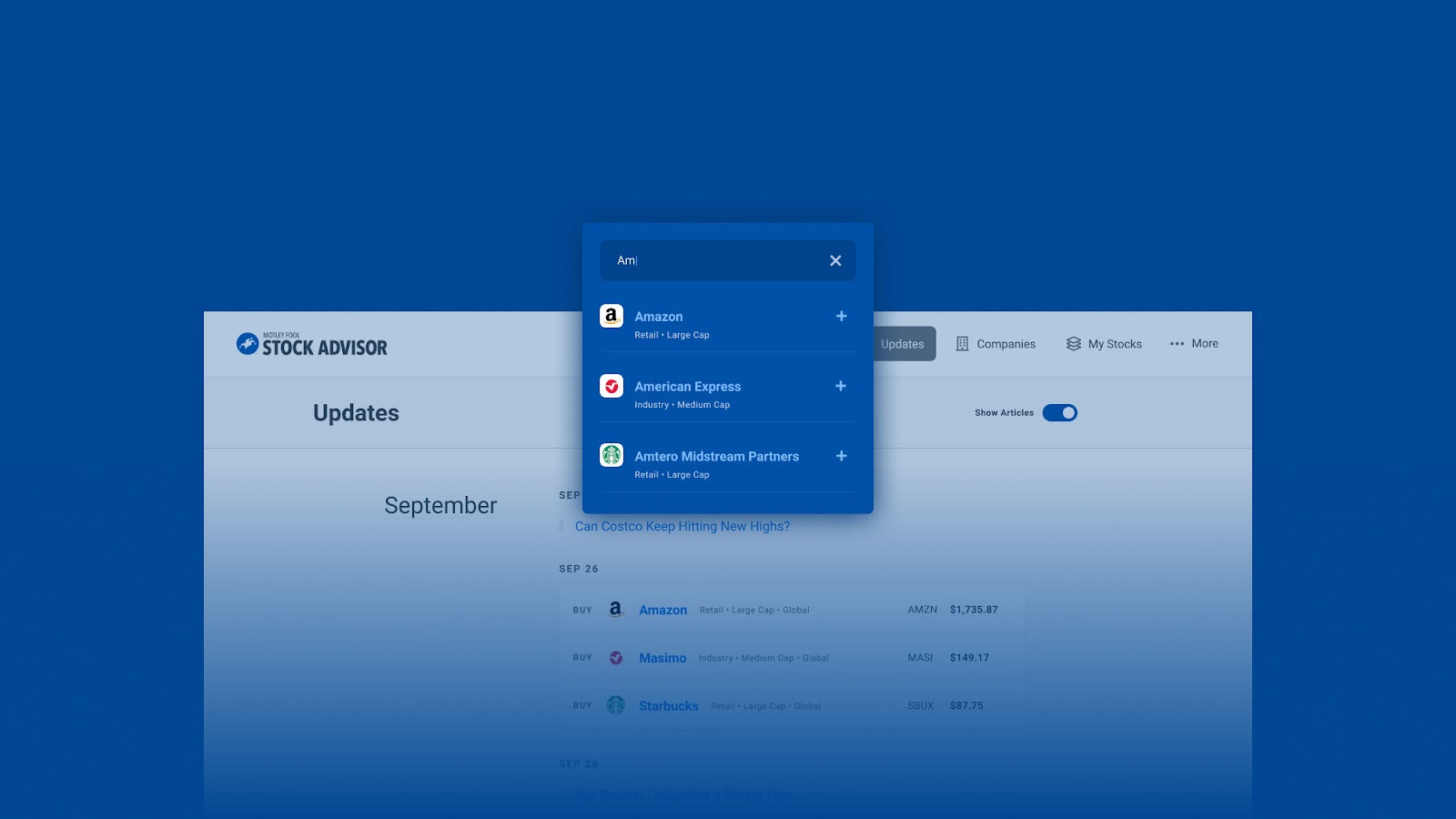The height and width of the screenshot is (819, 1456).
Task: Click the American Express logo in results
Action: (612, 386)
